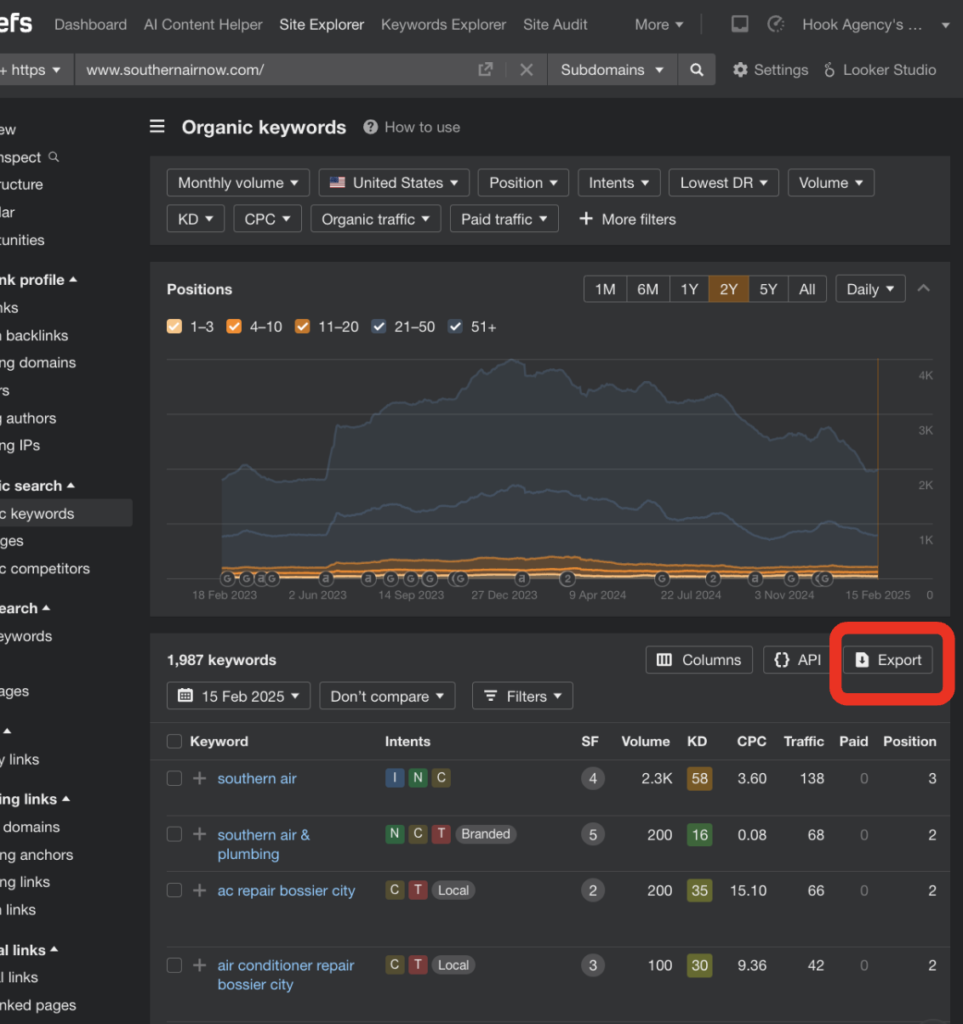The image size is (963, 1024).
Task: Open the API button
Action: (797, 660)
